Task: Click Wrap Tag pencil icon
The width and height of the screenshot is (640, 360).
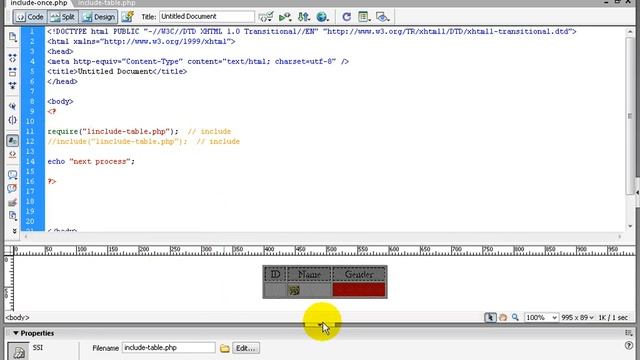Action: tap(13, 202)
